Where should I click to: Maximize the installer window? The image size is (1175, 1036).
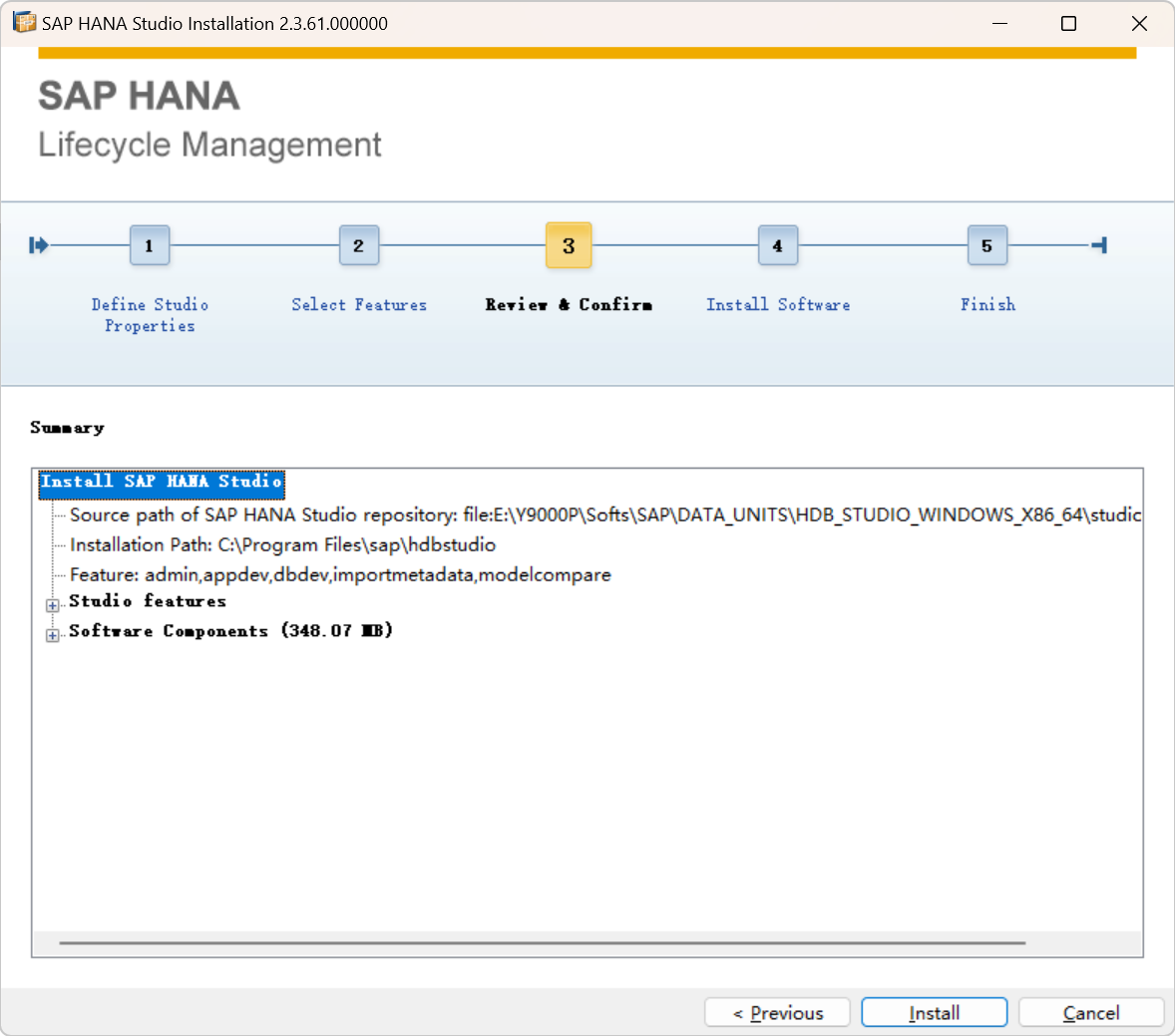point(1068,23)
